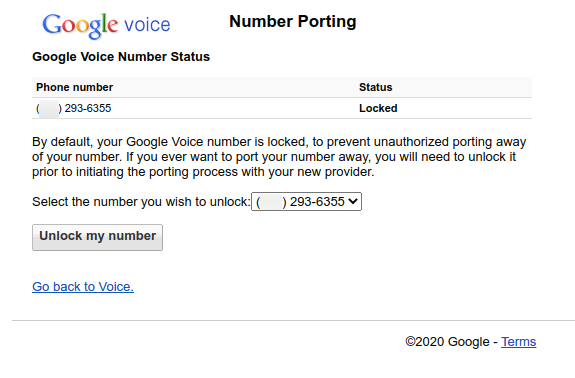Screen dimensions: 575x378
Task: Click the Number Porting page heading
Action: click(x=293, y=21)
